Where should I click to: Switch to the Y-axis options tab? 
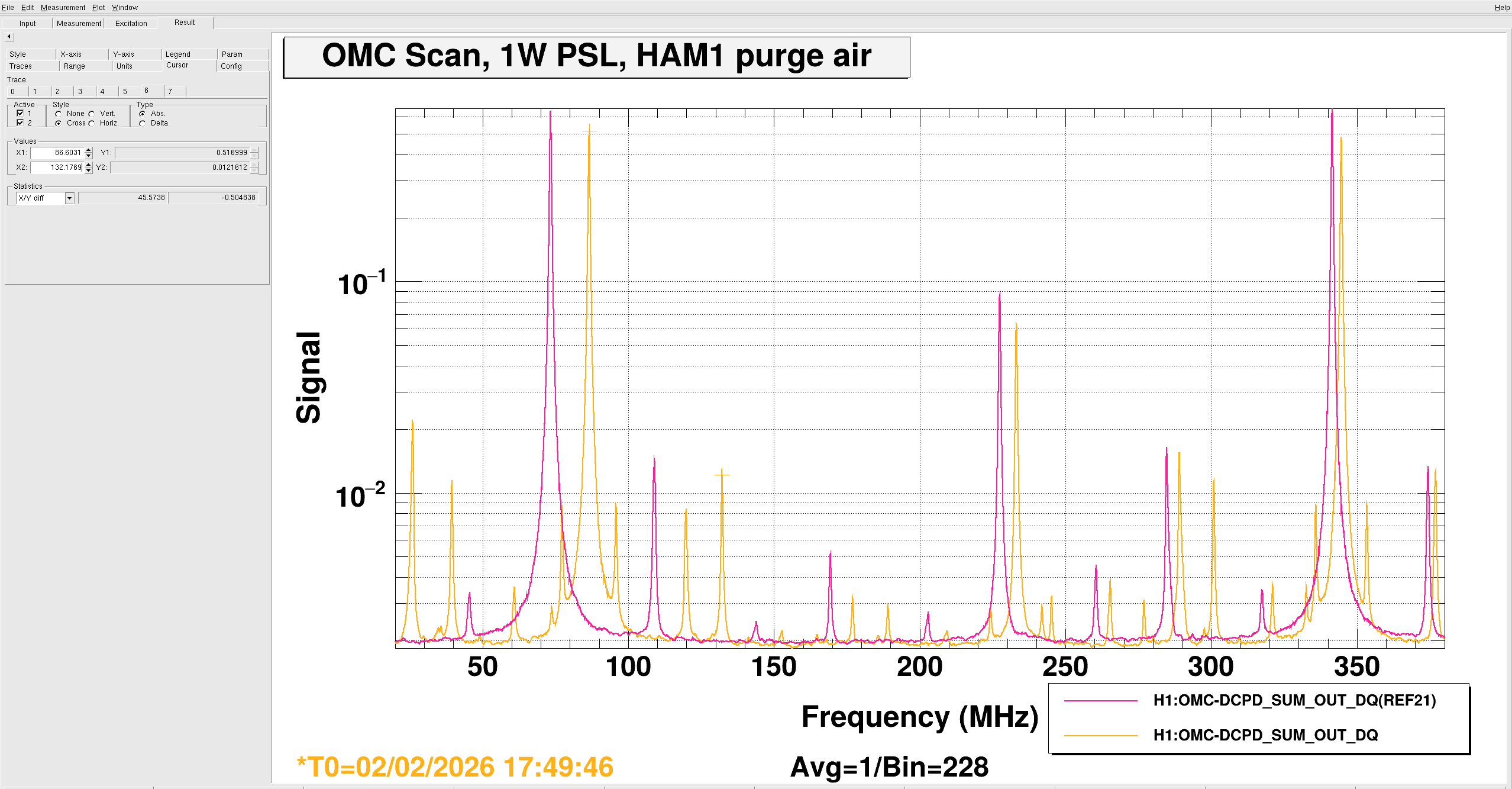(124, 54)
